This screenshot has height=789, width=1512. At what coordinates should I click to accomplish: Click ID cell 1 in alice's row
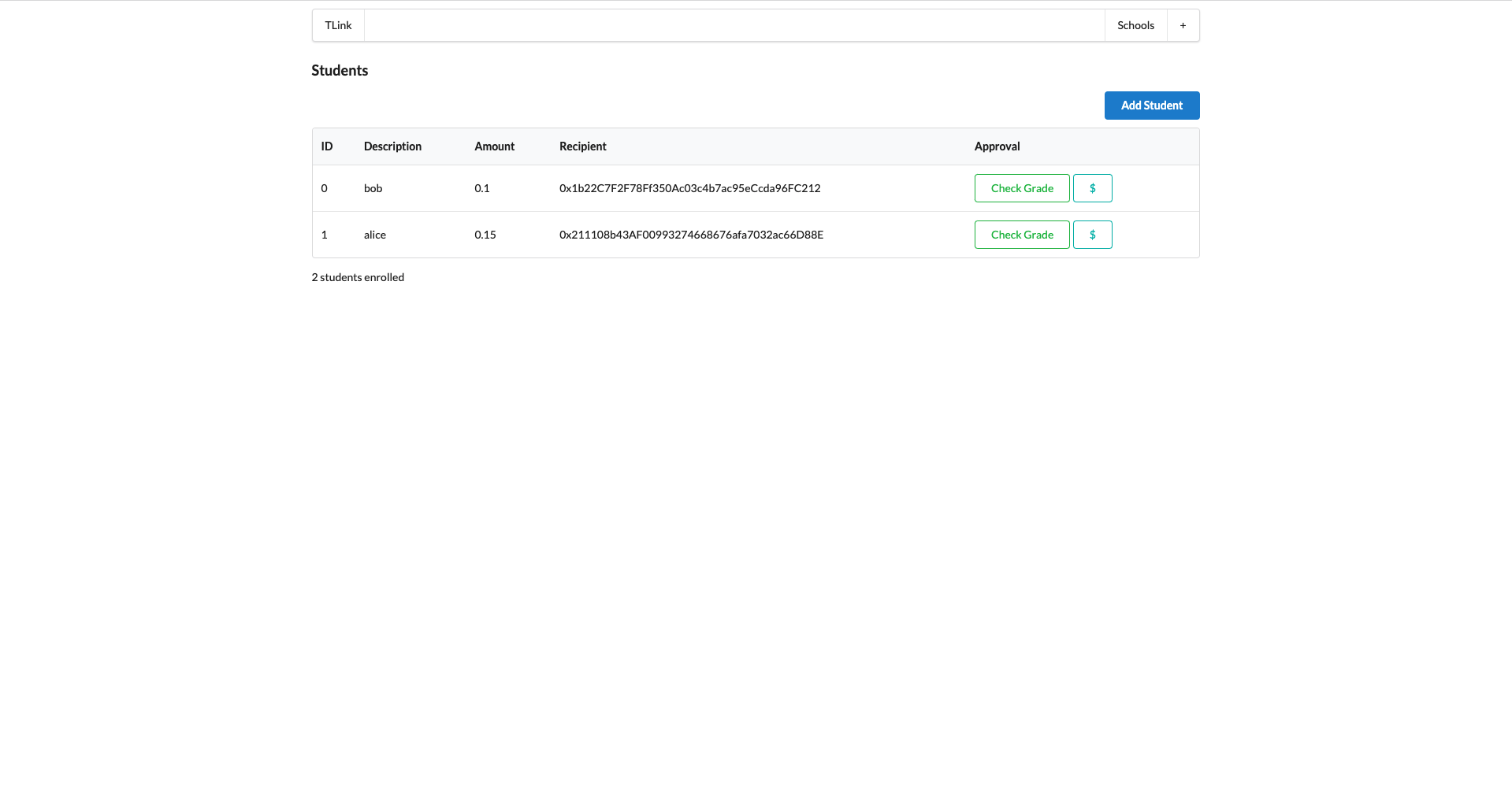324,235
